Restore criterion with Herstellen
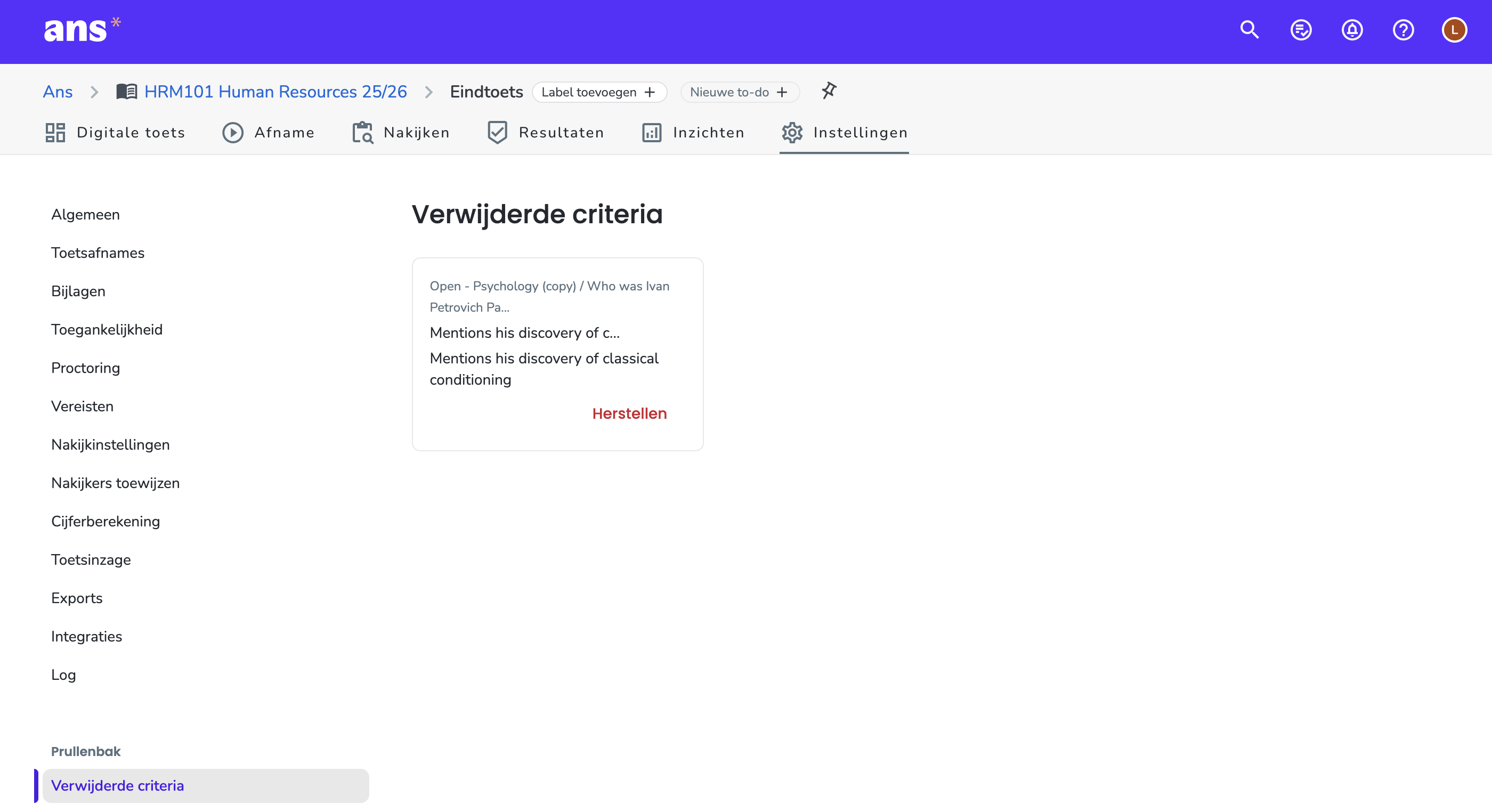This screenshot has height=812, width=1492. point(629,413)
